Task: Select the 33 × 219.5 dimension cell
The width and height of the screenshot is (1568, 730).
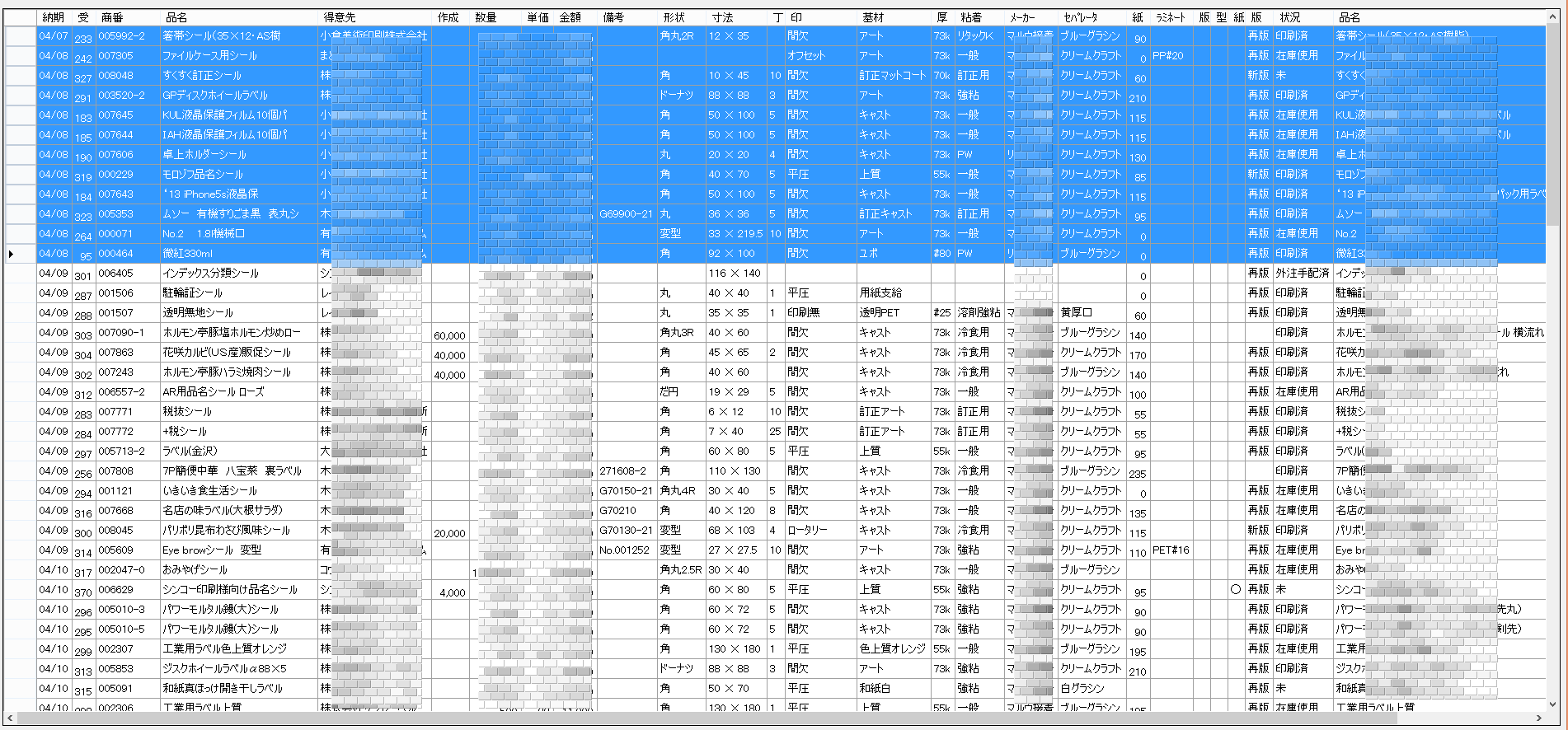Action: coord(735,234)
